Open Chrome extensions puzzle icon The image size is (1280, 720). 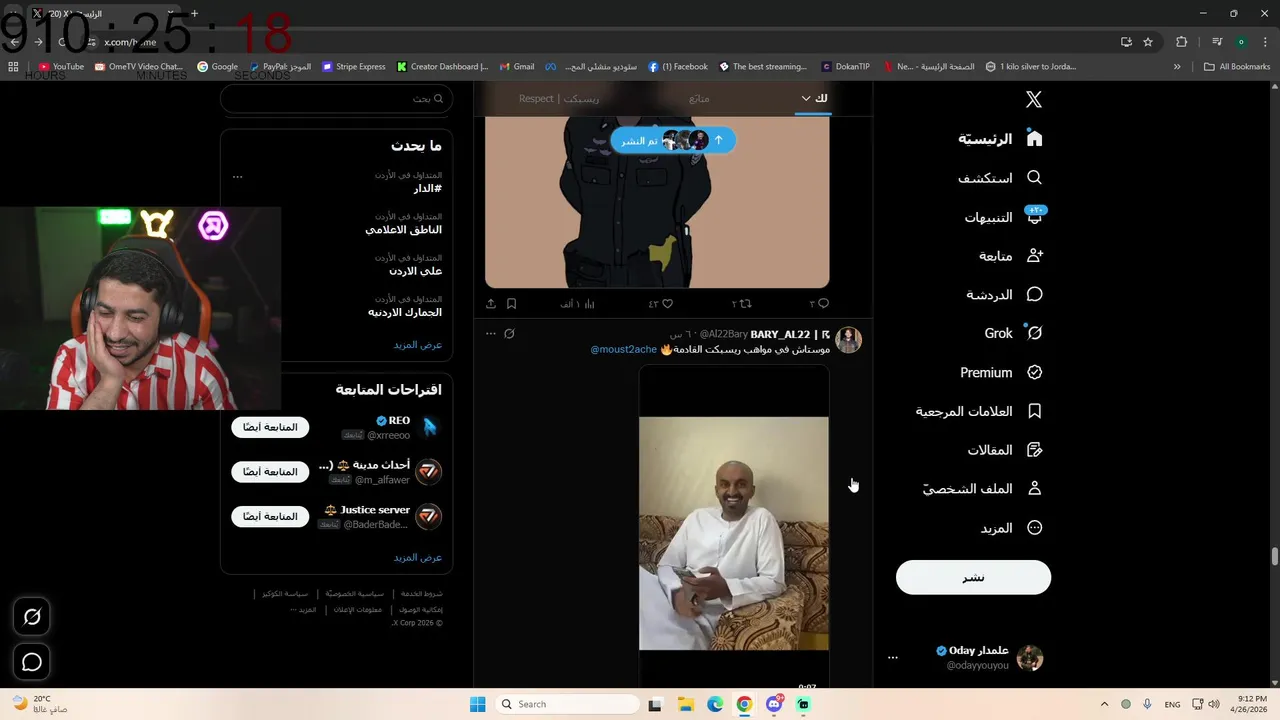(x=1182, y=42)
